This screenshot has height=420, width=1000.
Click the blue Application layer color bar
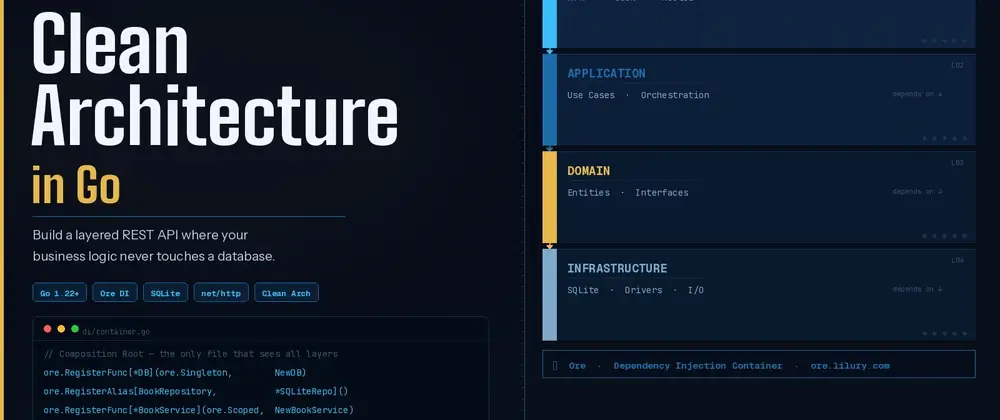pyautogui.click(x=550, y=99)
